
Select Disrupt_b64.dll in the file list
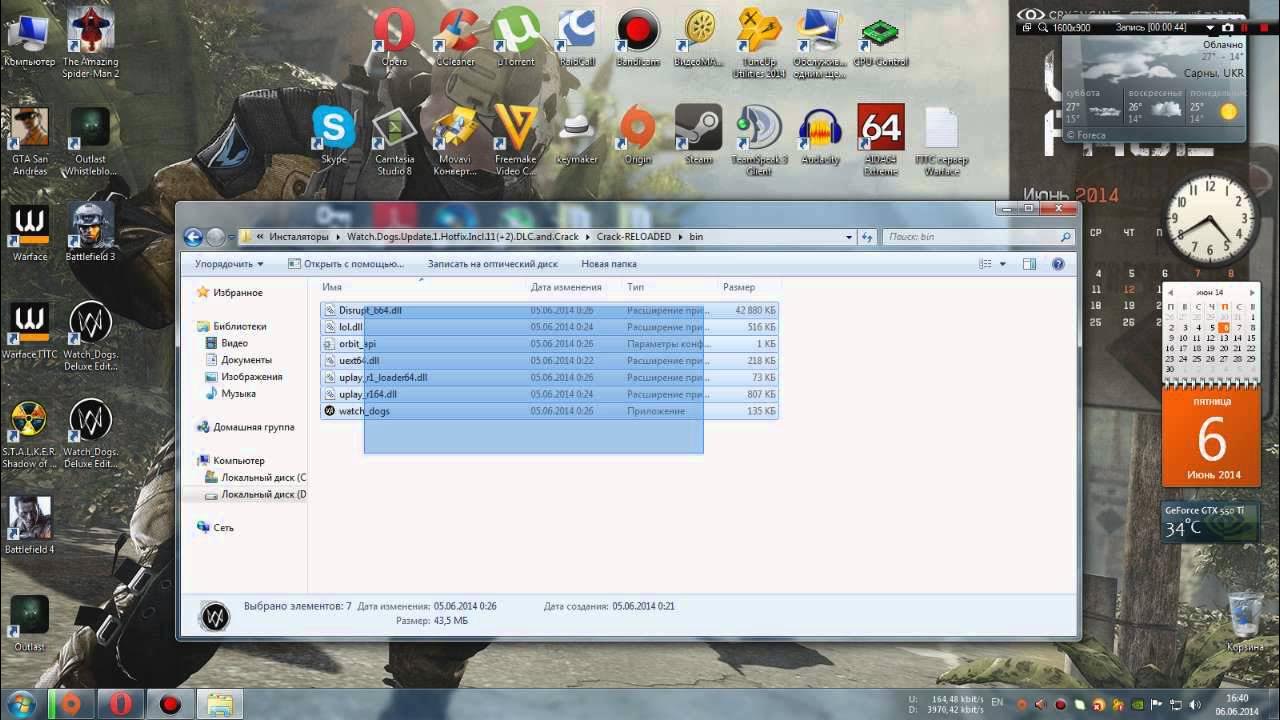(x=548, y=310)
